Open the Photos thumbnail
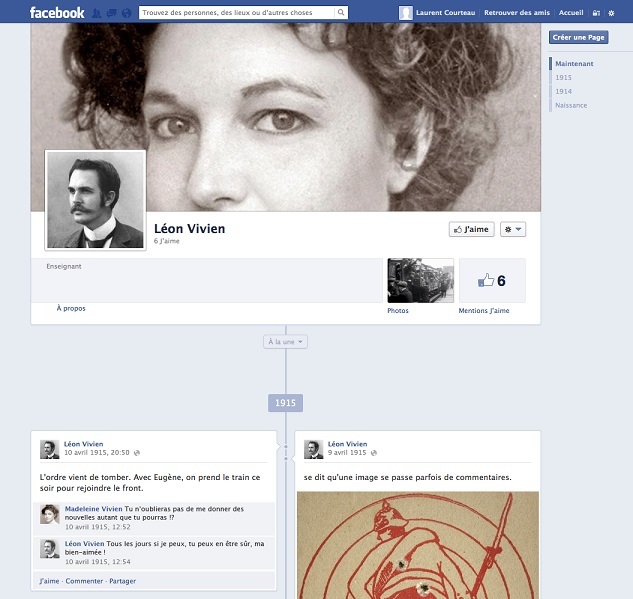Screen dimensions: 633x599 pyautogui.click(x=420, y=281)
